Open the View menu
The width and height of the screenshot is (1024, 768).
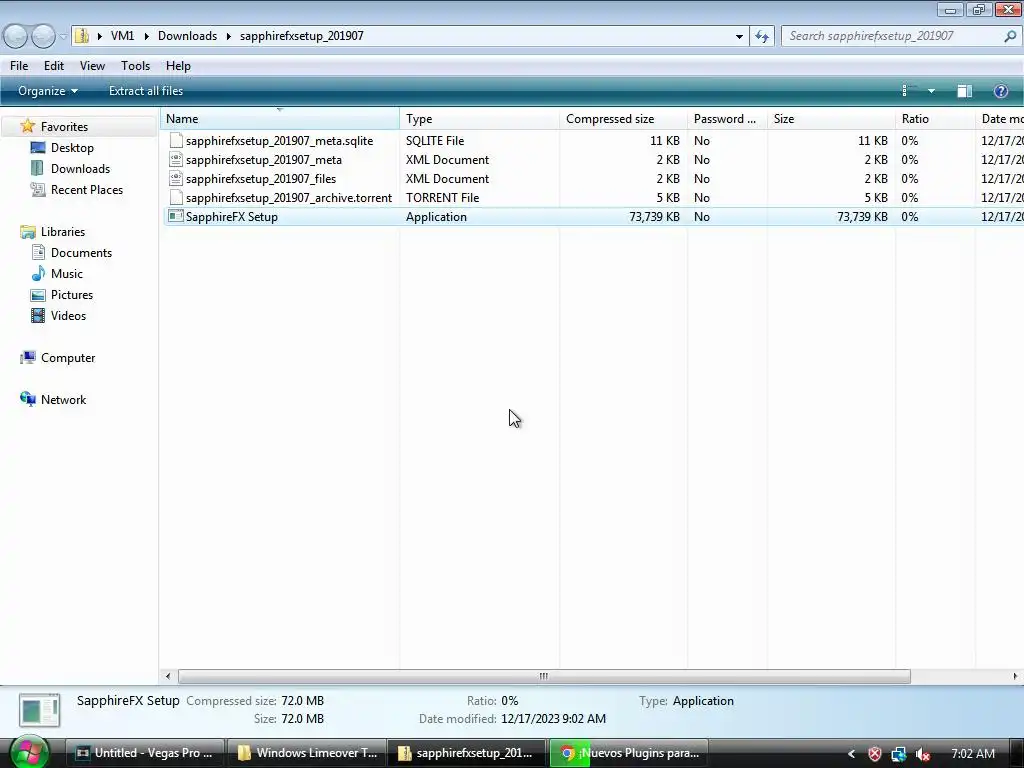click(x=92, y=66)
